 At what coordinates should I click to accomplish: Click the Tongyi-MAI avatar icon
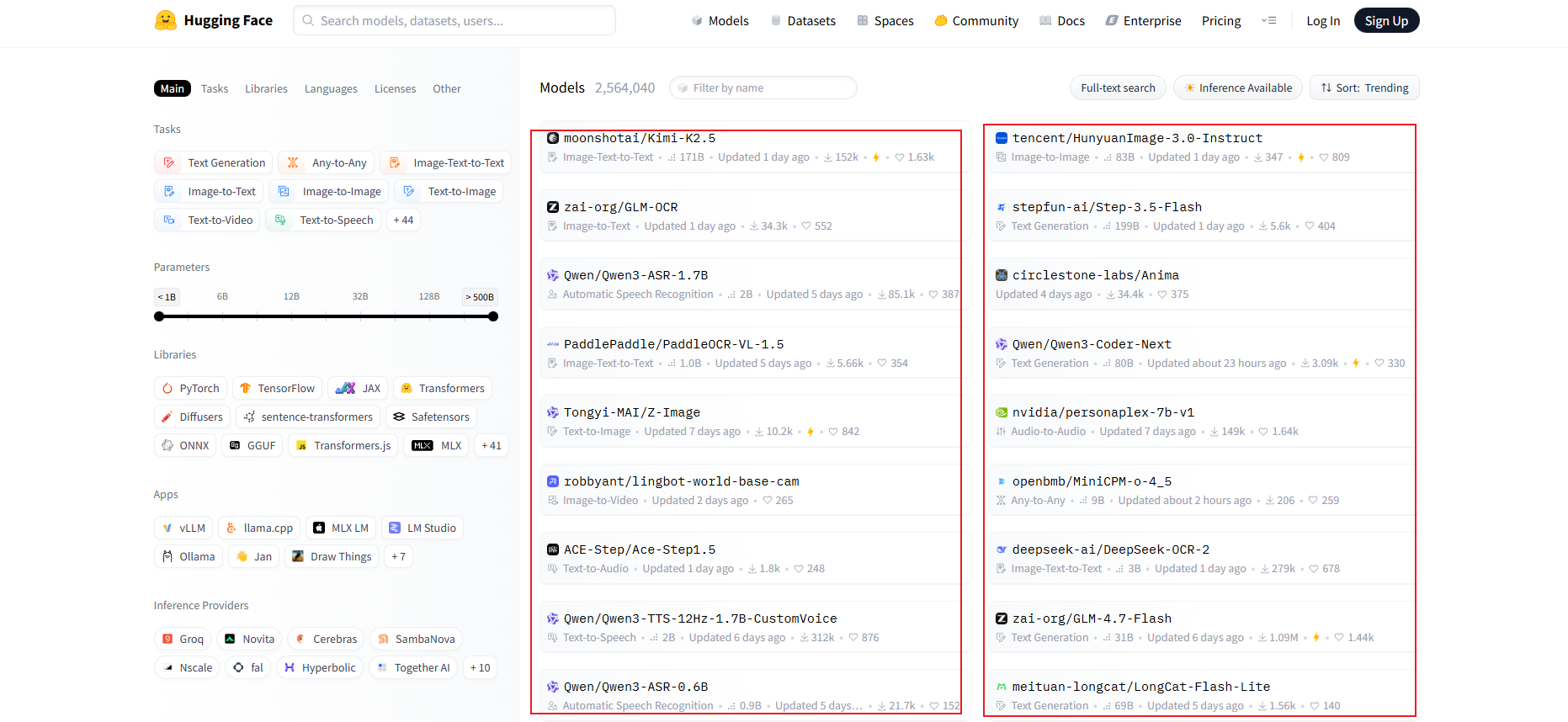[553, 412]
